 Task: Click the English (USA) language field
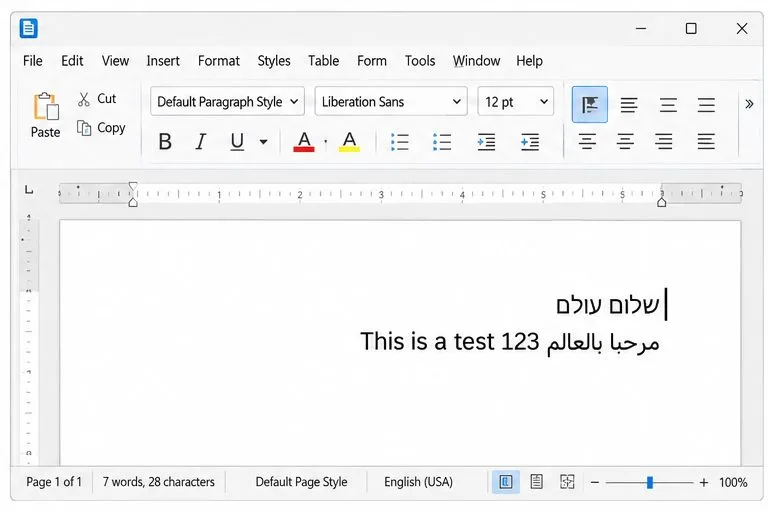click(x=418, y=482)
